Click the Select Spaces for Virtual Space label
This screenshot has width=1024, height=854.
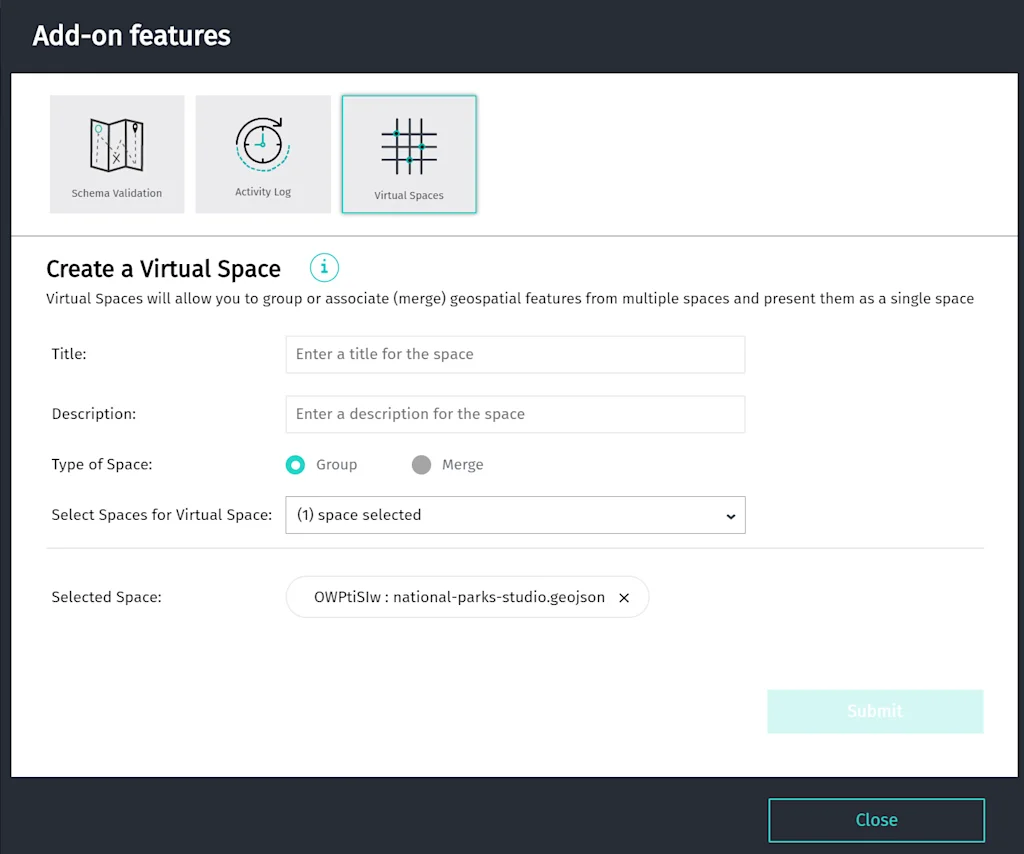pos(162,515)
